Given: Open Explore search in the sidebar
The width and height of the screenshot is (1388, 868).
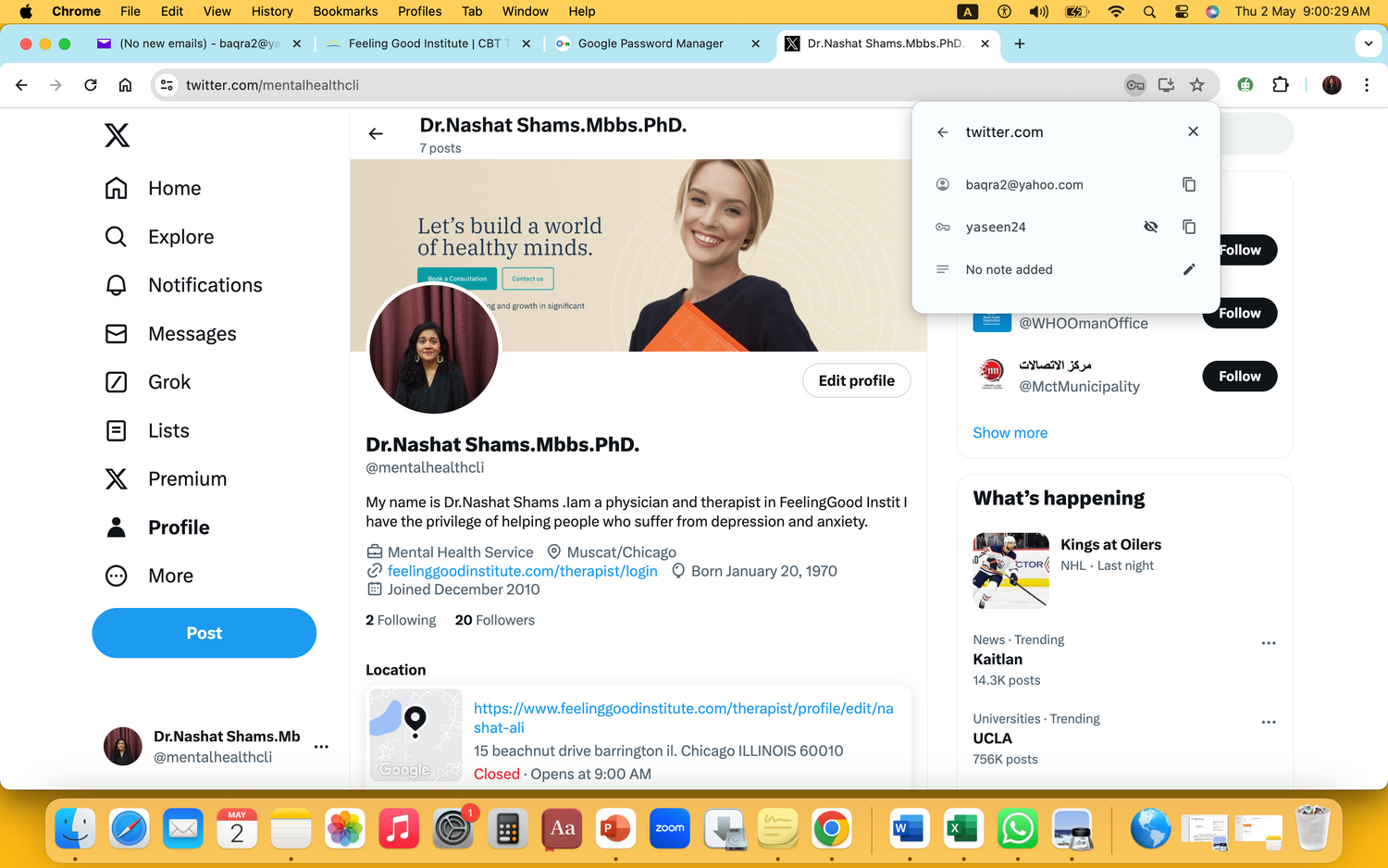Looking at the screenshot, I should coord(159,237).
